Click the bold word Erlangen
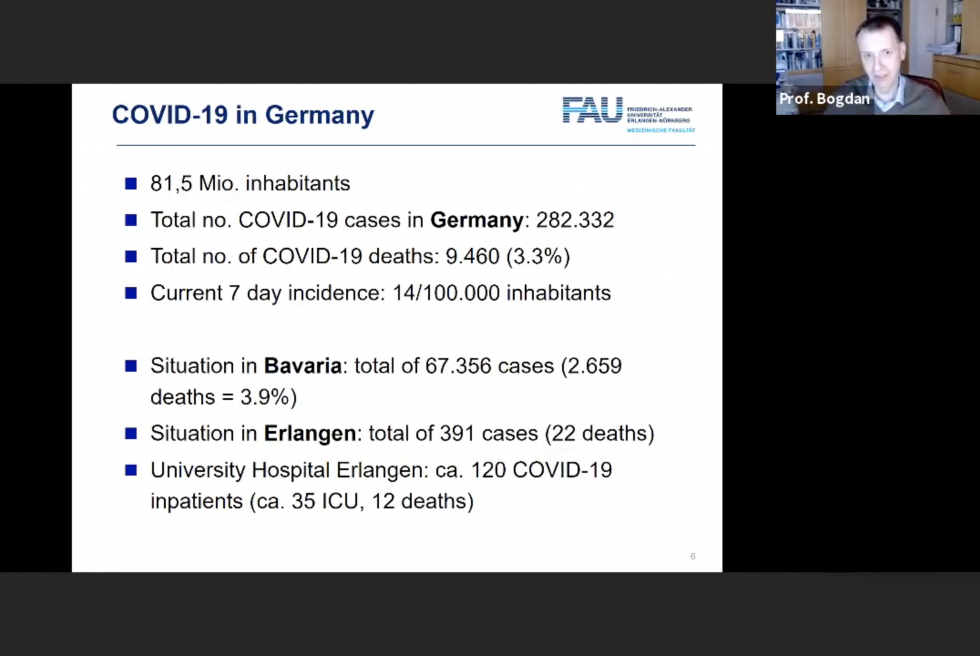 pyautogui.click(x=309, y=433)
